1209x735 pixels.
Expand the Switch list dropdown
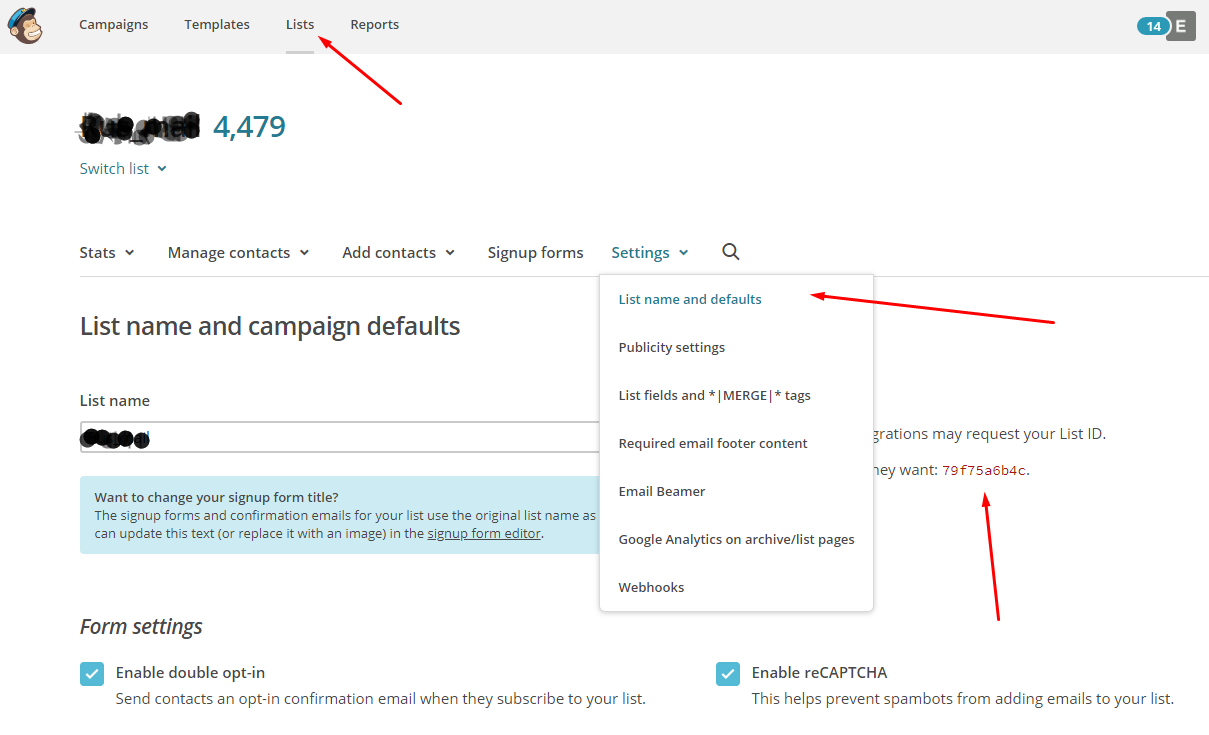[x=123, y=168]
